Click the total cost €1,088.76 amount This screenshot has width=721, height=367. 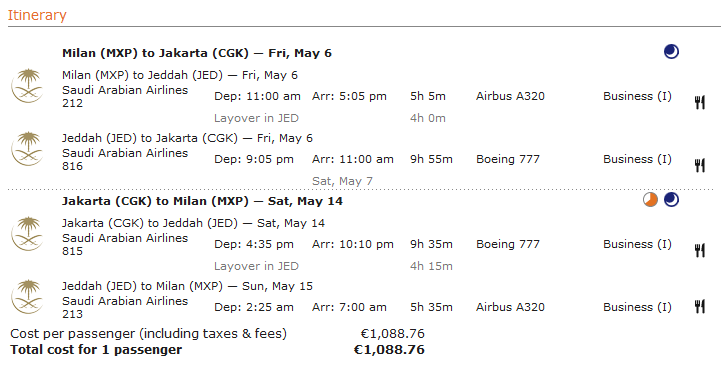pyautogui.click(x=389, y=350)
